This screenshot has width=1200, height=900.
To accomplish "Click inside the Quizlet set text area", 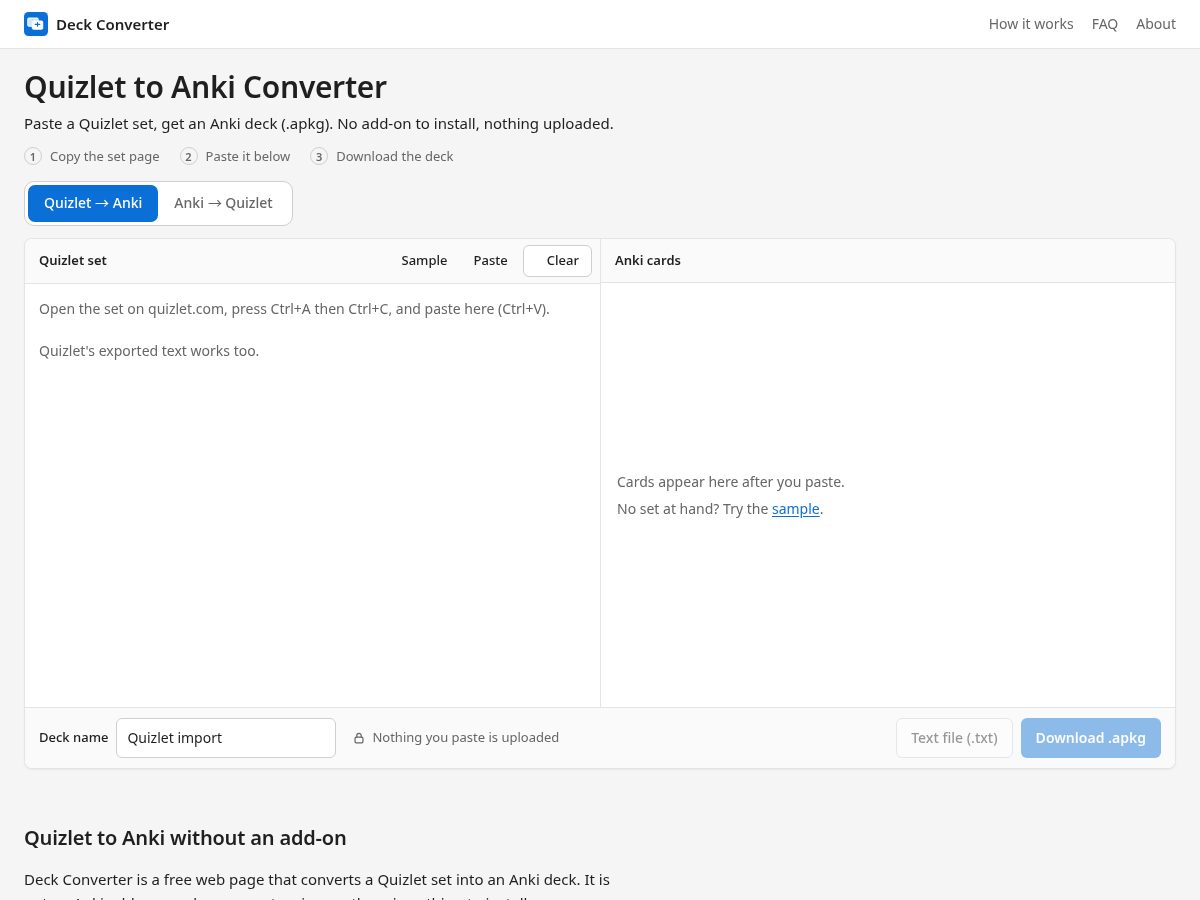I will [x=312, y=495].
